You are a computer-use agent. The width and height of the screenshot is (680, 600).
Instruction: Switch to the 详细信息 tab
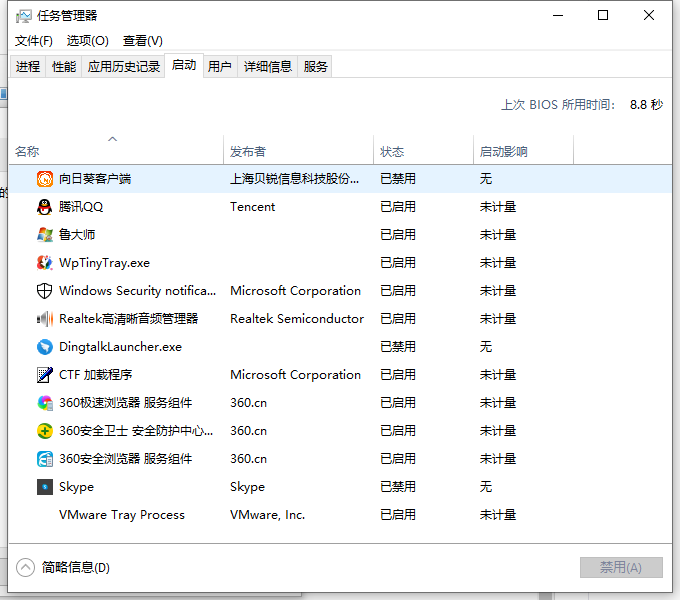click(268, 66)
